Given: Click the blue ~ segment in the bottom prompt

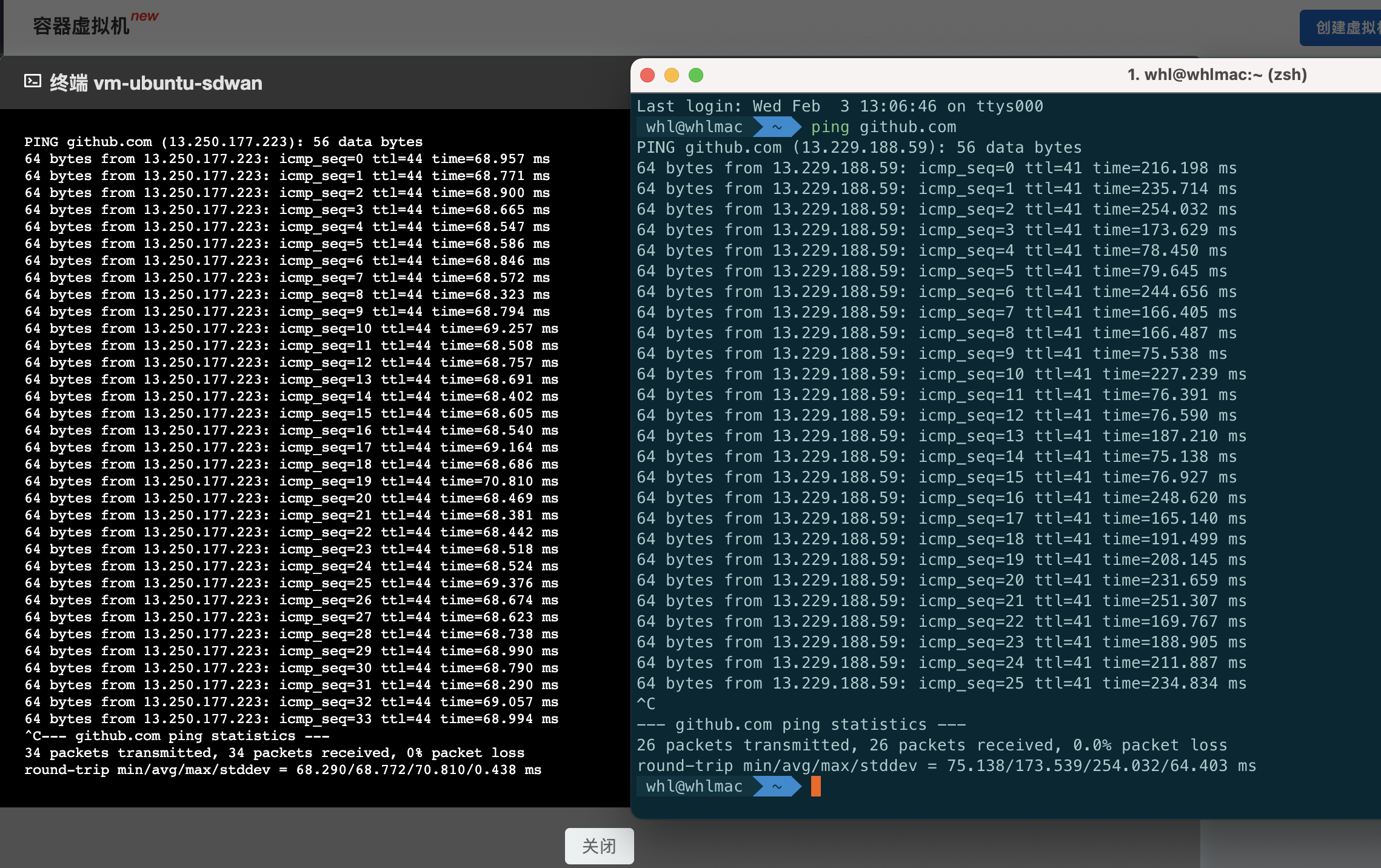Looking at the screenshot, I should tap(777, 787).
